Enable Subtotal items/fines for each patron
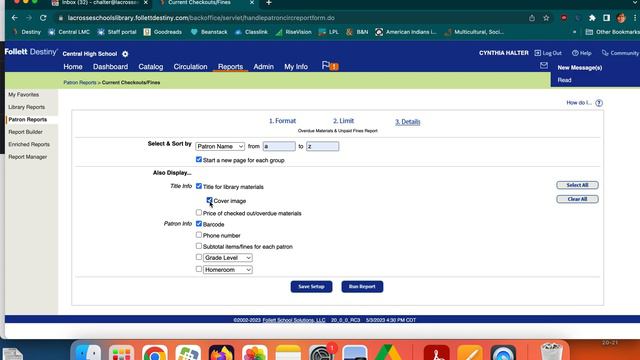 point(199,246)
